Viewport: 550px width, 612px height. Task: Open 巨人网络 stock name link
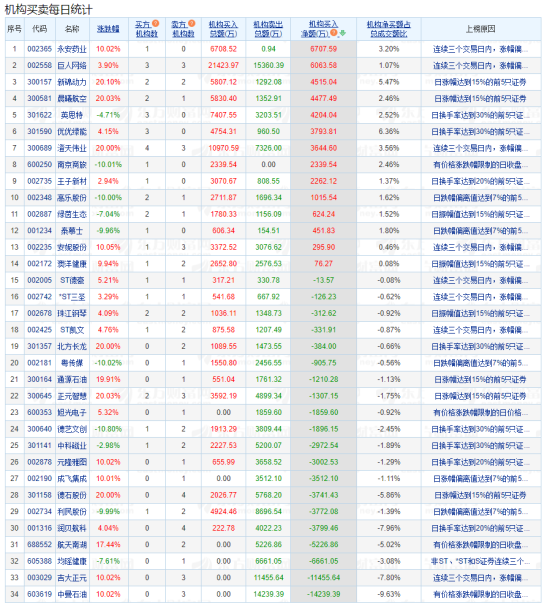pyautogui.click(x=72, y=66)
